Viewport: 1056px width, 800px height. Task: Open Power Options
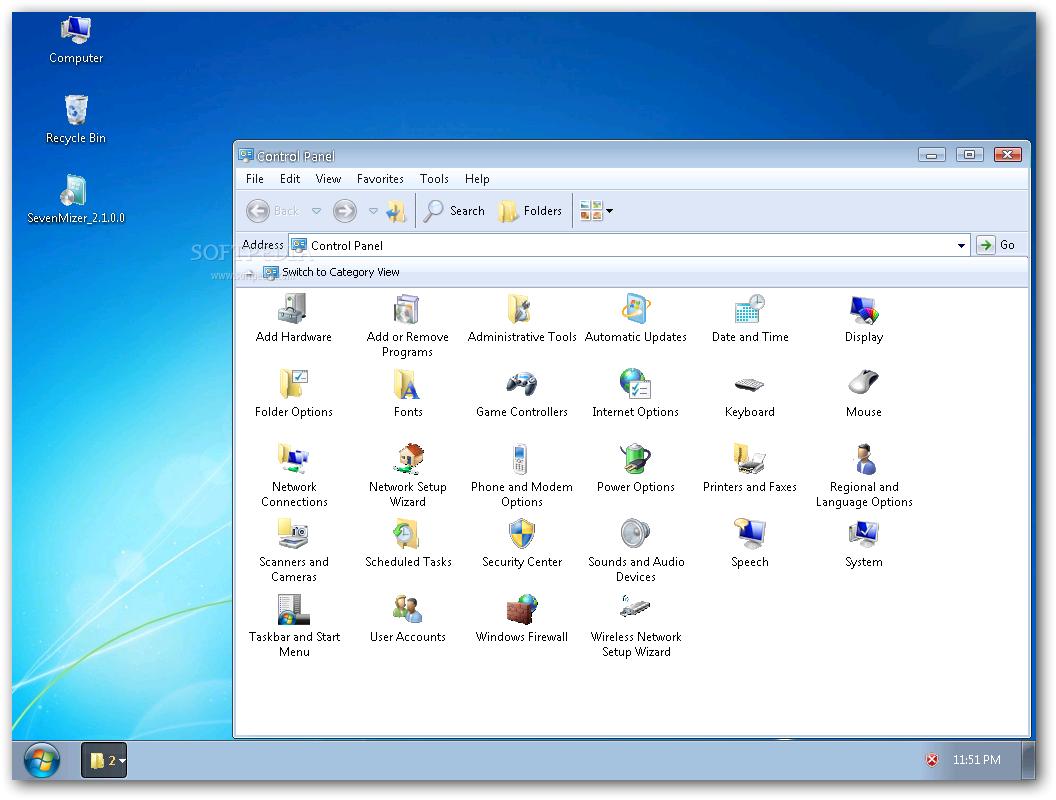(x=636, y=468)
